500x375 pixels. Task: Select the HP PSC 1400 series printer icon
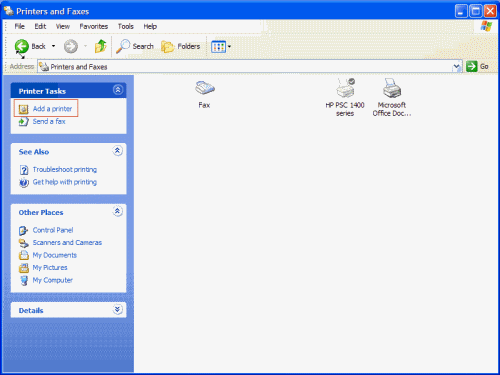345,88
